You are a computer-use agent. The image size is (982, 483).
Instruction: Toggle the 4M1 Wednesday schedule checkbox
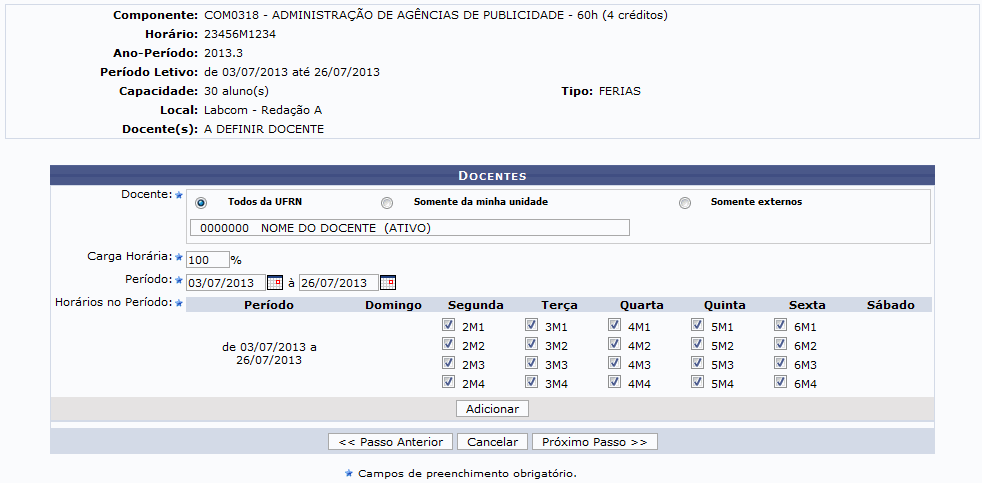coord(614,326)
